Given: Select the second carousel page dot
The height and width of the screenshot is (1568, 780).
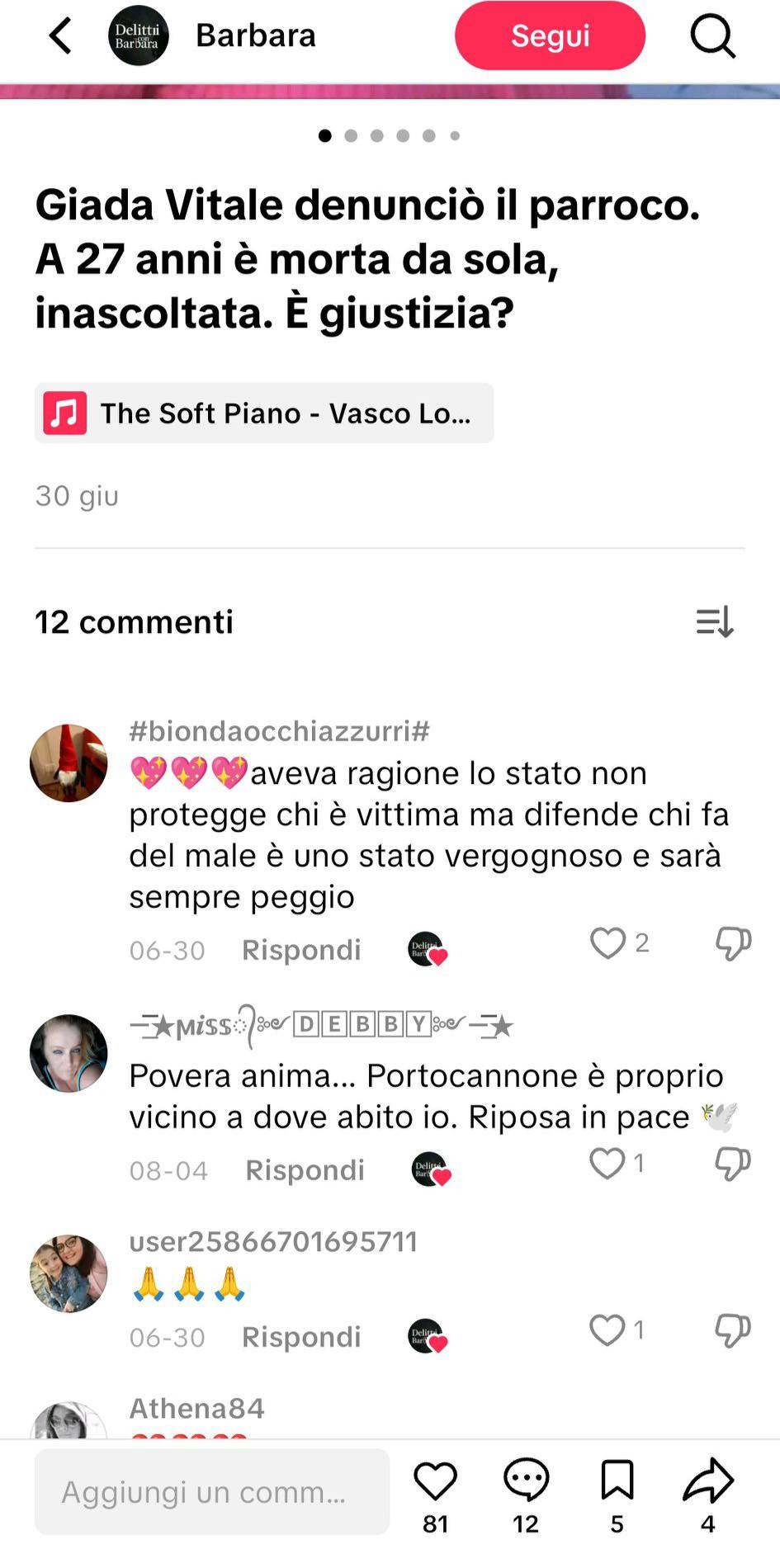Looking at the screenshot, I should point(351,135).
